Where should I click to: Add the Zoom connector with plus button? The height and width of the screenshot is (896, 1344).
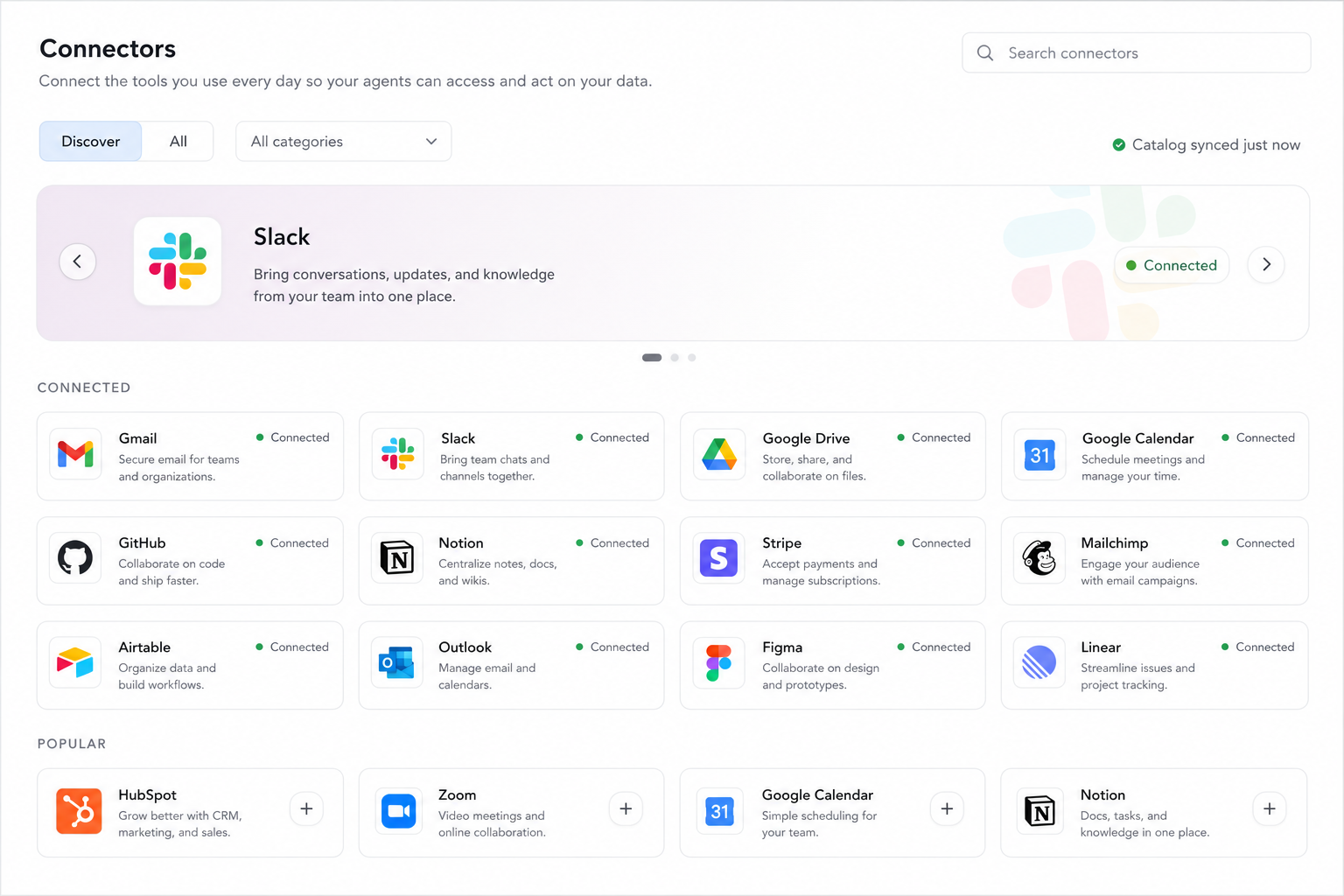pyautogui.click(x=626, y=809)
